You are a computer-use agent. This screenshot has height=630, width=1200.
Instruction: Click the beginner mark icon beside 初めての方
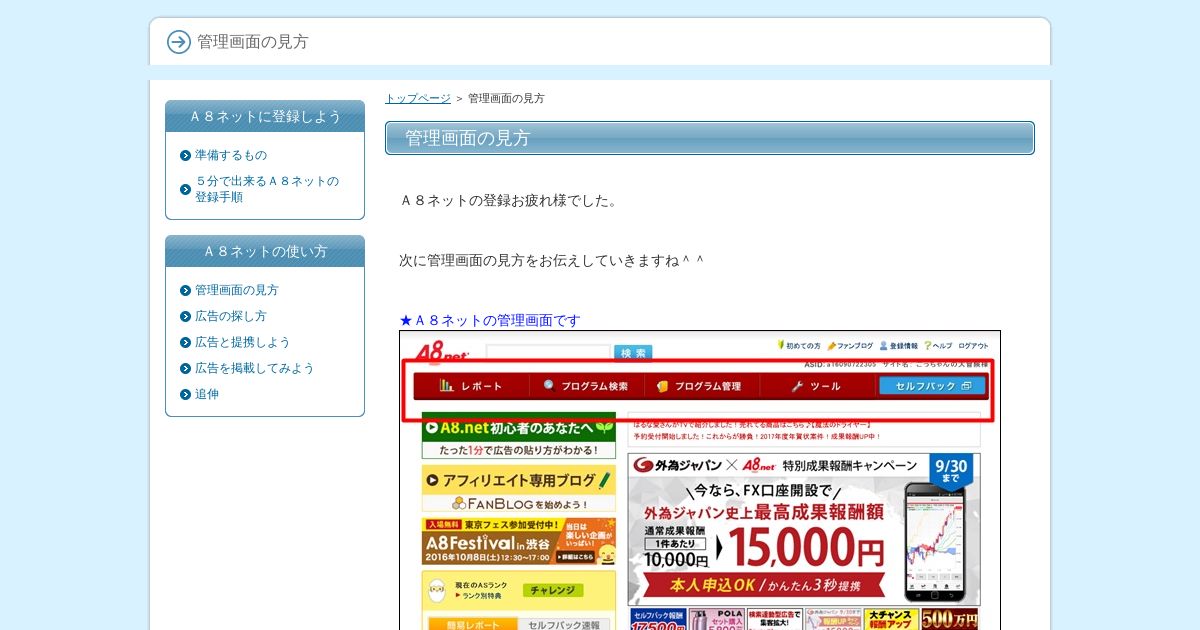[x=780, y=345]
